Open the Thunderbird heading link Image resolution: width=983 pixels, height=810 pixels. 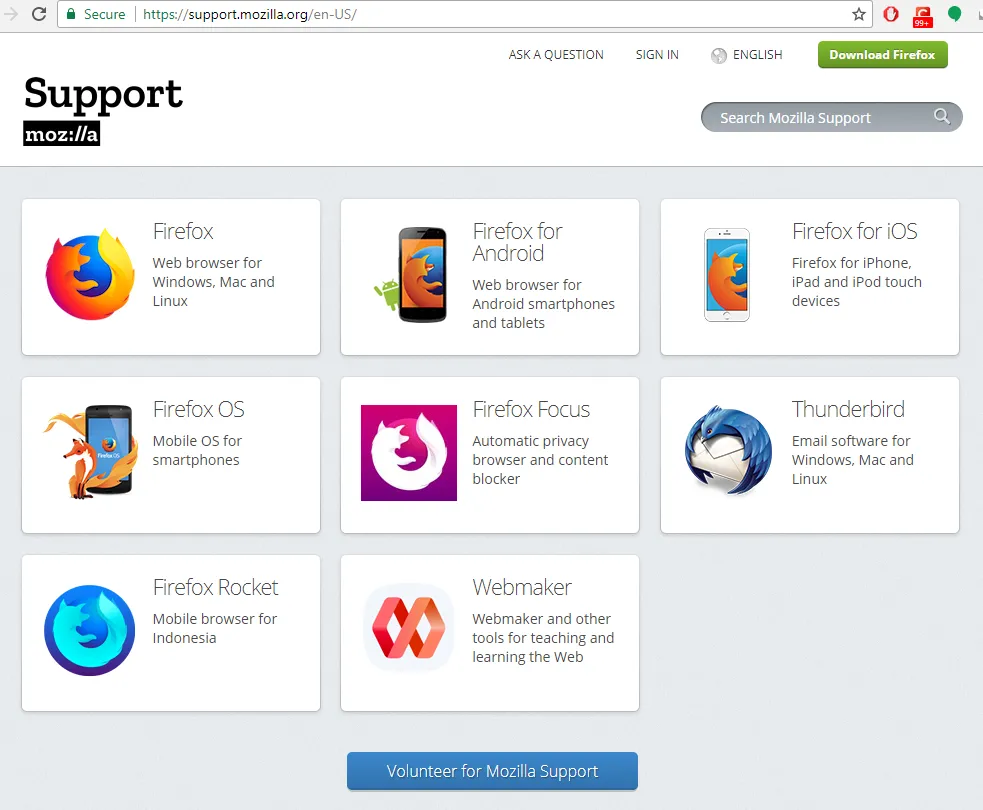848,409
